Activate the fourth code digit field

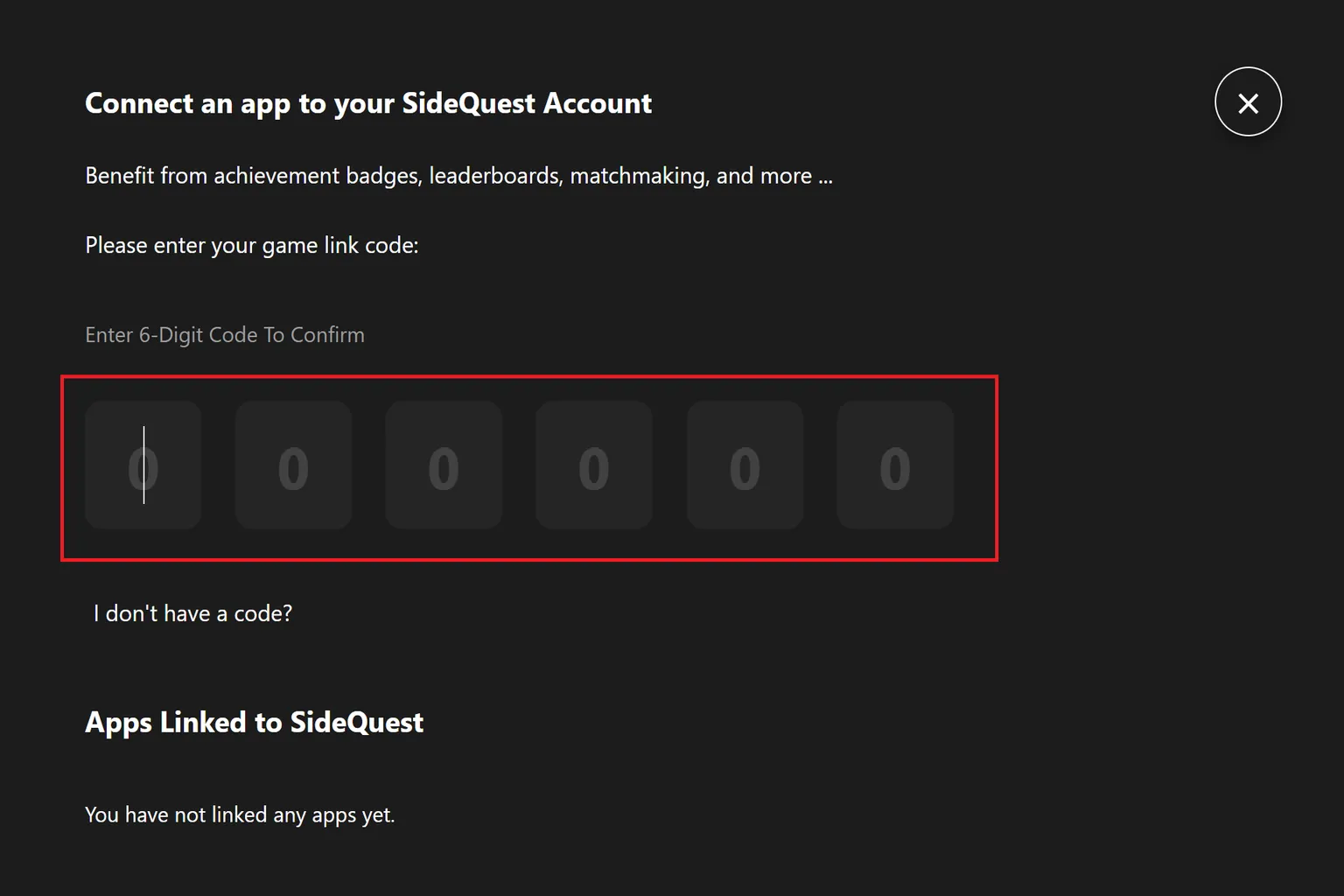coord(594,465)
